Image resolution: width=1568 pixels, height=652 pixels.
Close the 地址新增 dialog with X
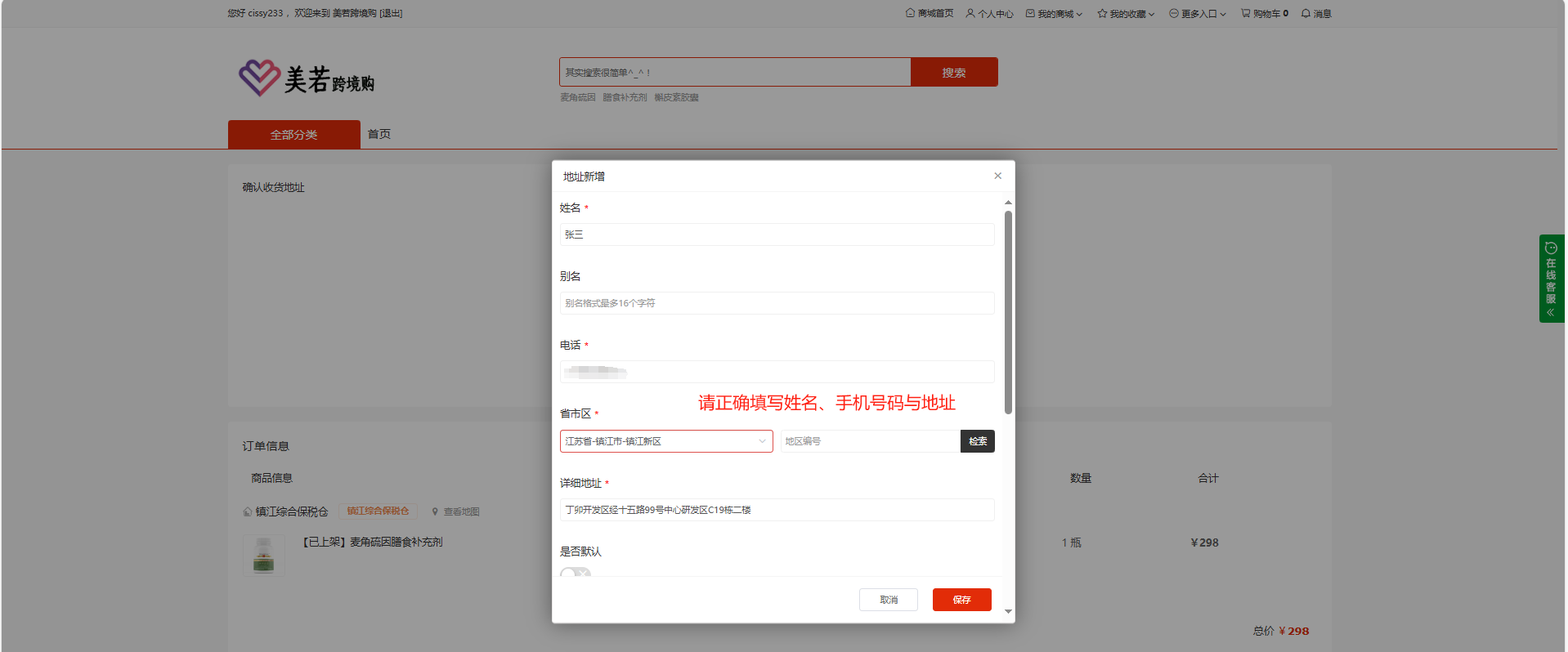[997, 176]
